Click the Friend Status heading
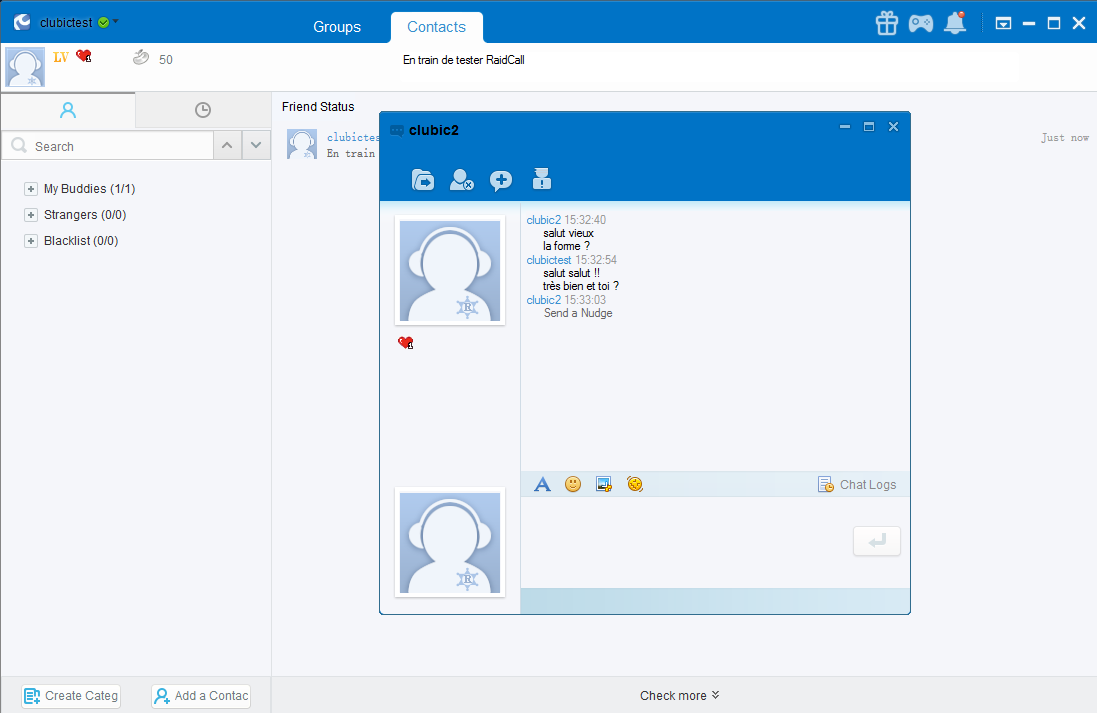 coord(318,106)
